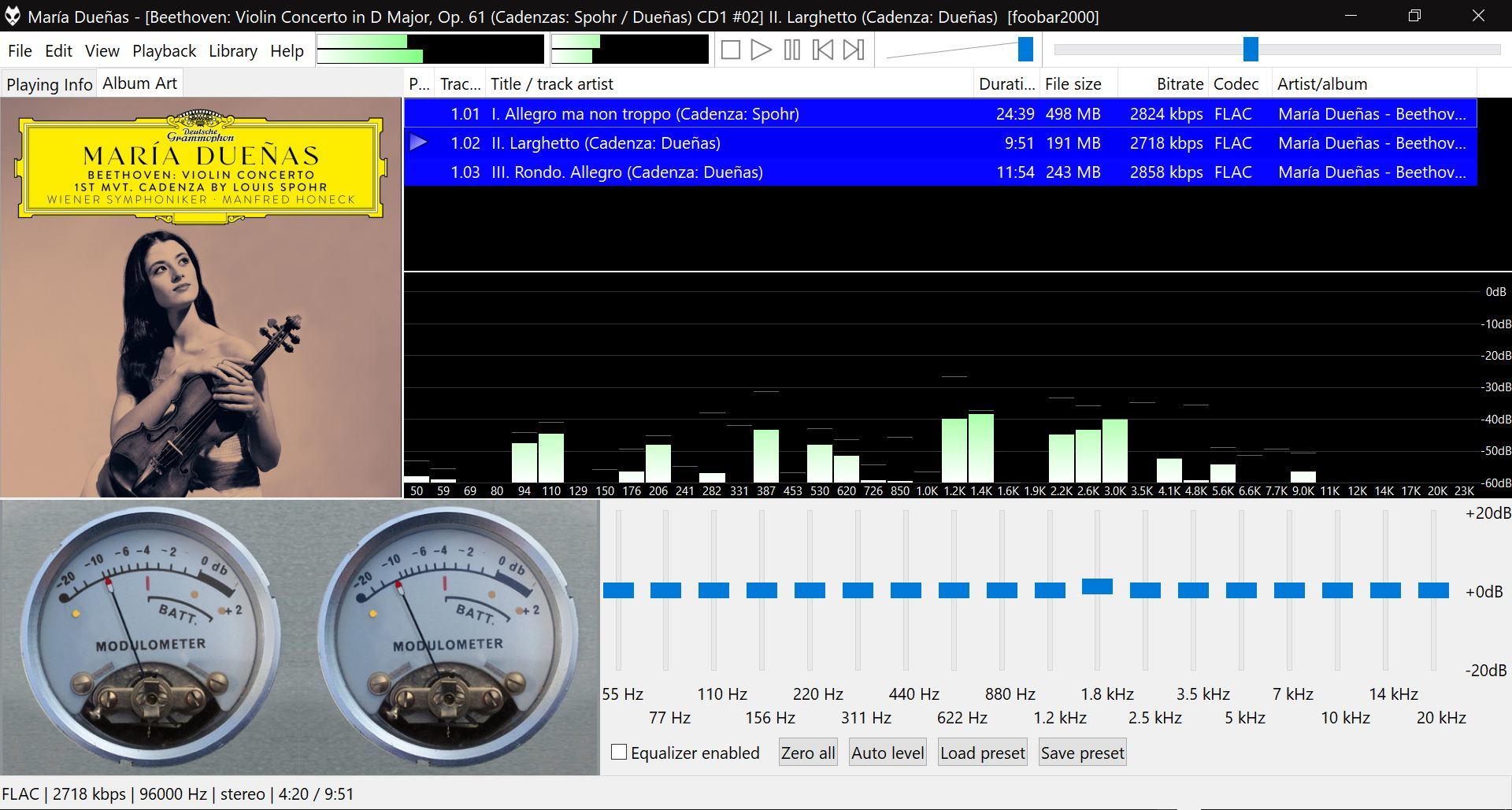The image size is (1512, 810).
Task: Click the 311 Hz equalizer slider
Action: coord(858,590)
